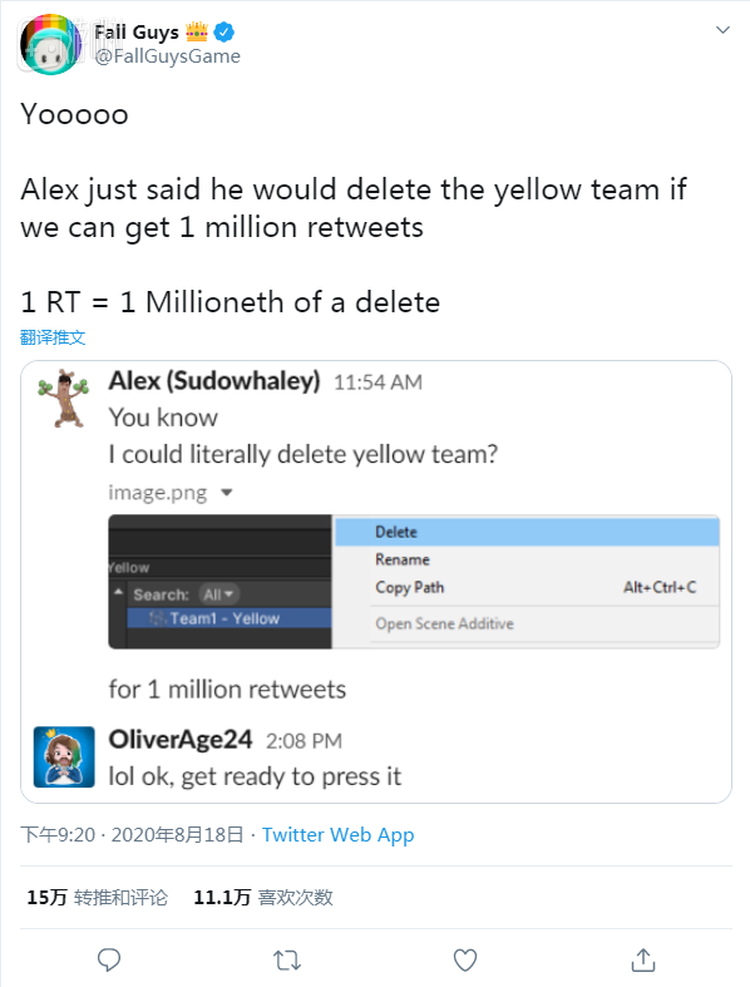Share the tweet via upload icon
Screen dimensions: 750x987
tap(643, 960)
